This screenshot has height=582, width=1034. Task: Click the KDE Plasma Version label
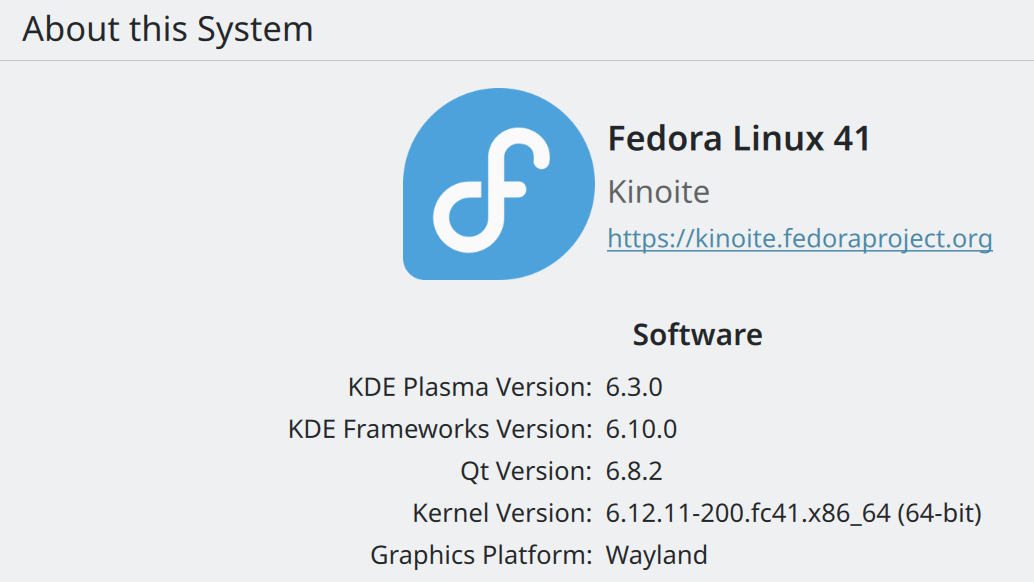[x=469, y=387]
